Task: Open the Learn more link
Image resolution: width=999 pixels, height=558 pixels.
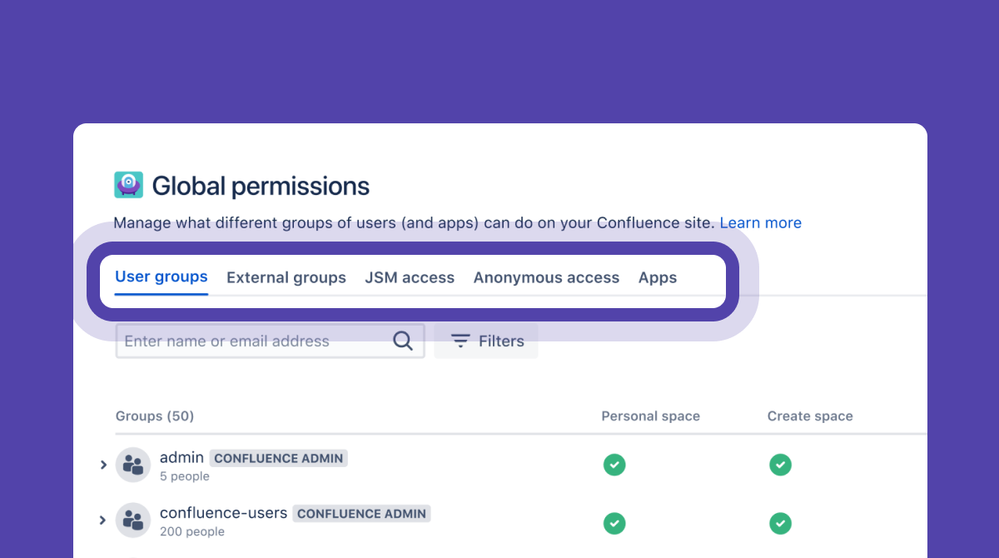Action: (x=760, y=223)
